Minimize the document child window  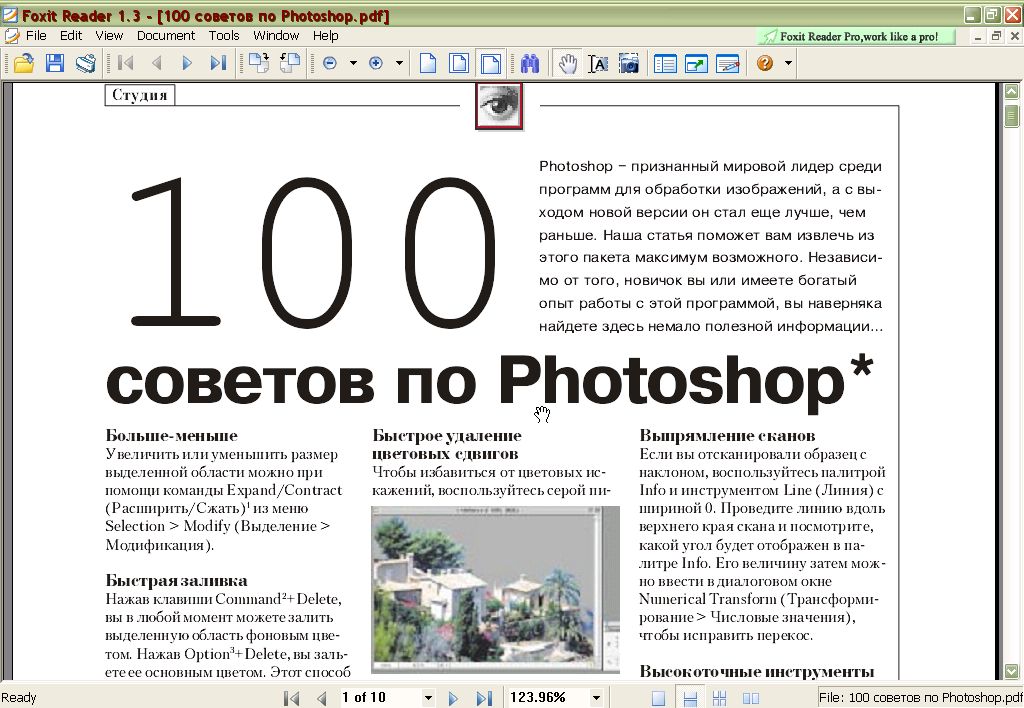(x=977, y=36)
